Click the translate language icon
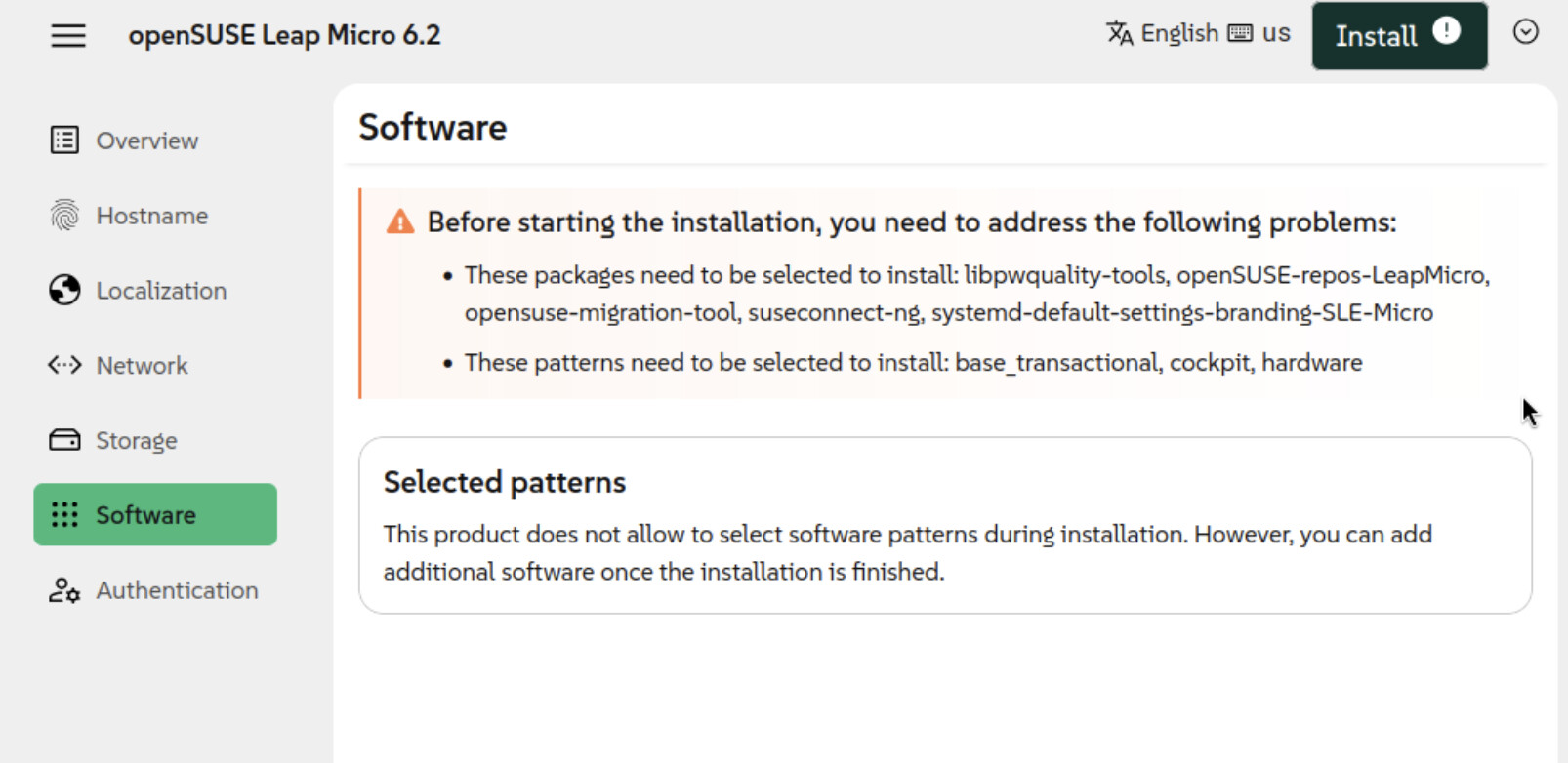Image resolution: width=1568 pixels, height=763 pixels. coord(1119,33)
